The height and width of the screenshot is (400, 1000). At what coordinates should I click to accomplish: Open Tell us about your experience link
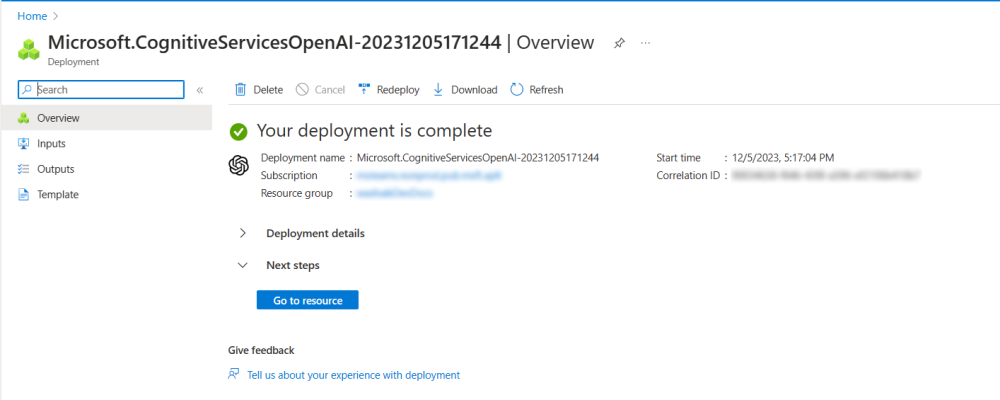[353, 375]
